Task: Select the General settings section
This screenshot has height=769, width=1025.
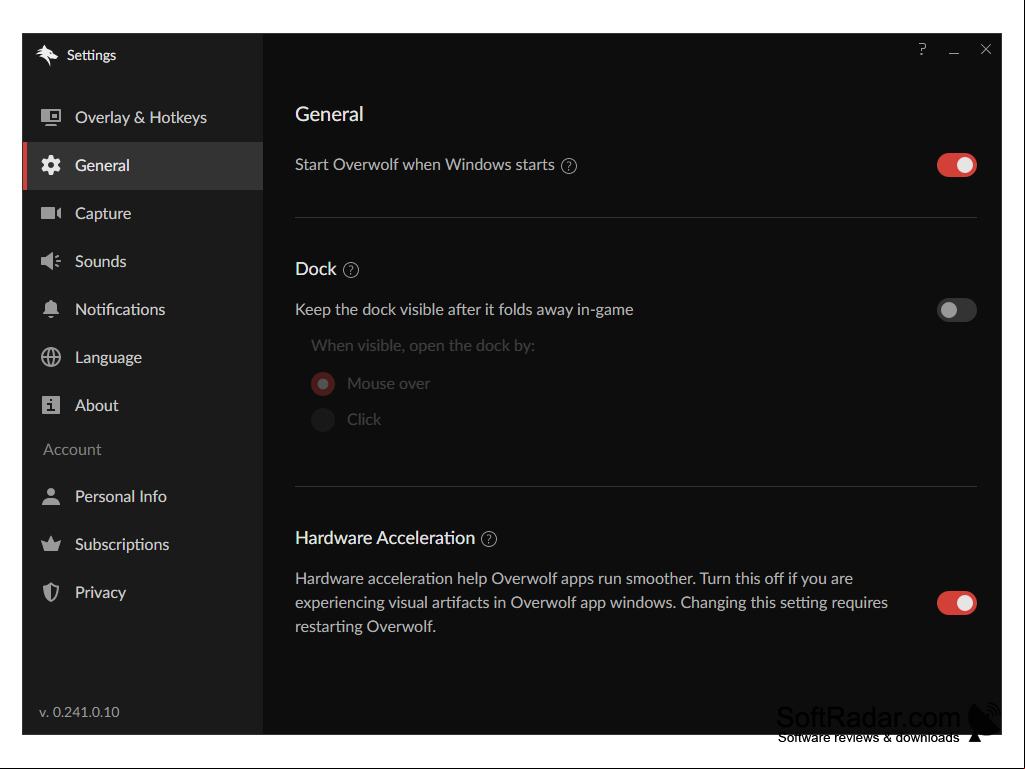Action: pos(143,166)
